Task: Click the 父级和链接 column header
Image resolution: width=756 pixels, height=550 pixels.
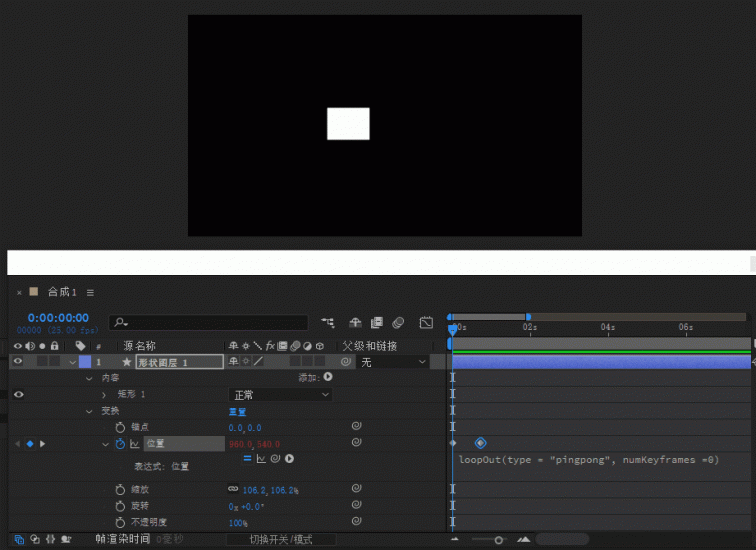Action: point(369,346)
